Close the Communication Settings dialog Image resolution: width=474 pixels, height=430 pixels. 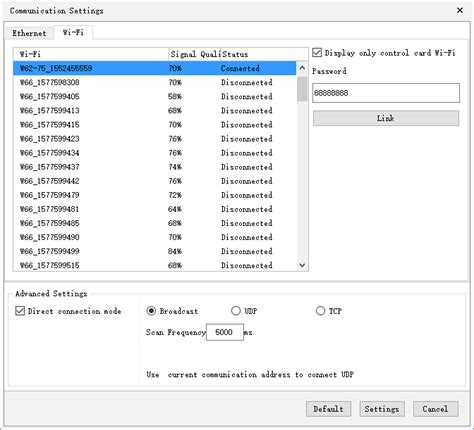click(460, 10)
